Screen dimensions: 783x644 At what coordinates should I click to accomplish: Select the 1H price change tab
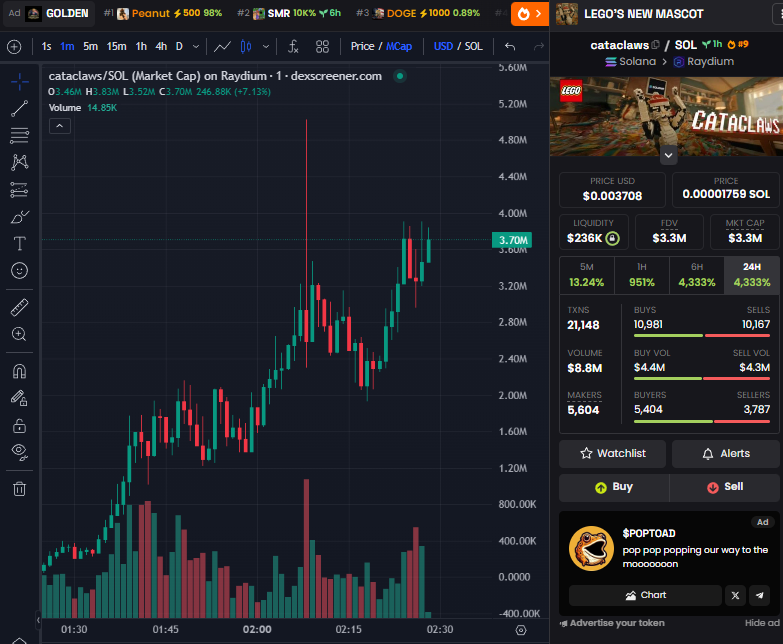(x=642, y=275)
